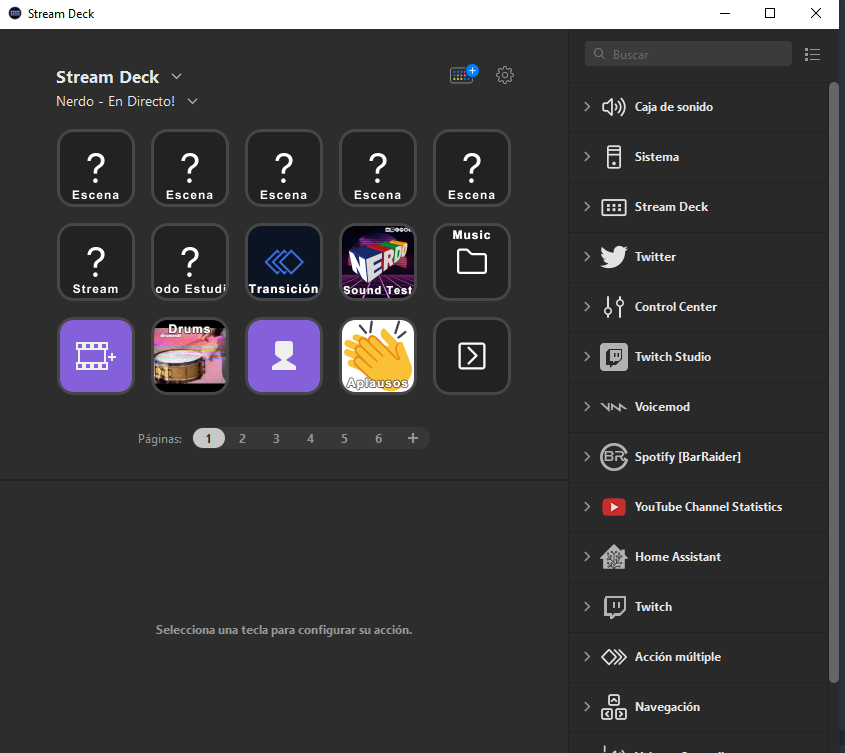This screenshot has height=753, width=845.
Task: Select the purple avatar key
Action: [x=283, y=356]
